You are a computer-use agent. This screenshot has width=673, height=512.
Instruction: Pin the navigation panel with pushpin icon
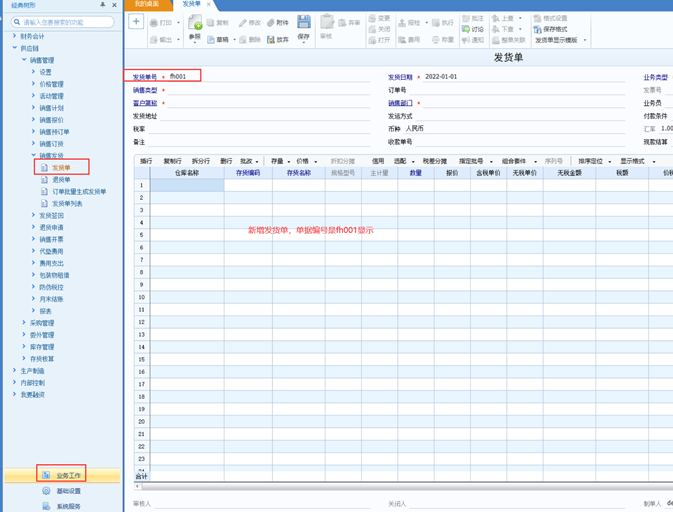[x=103, y=5]
